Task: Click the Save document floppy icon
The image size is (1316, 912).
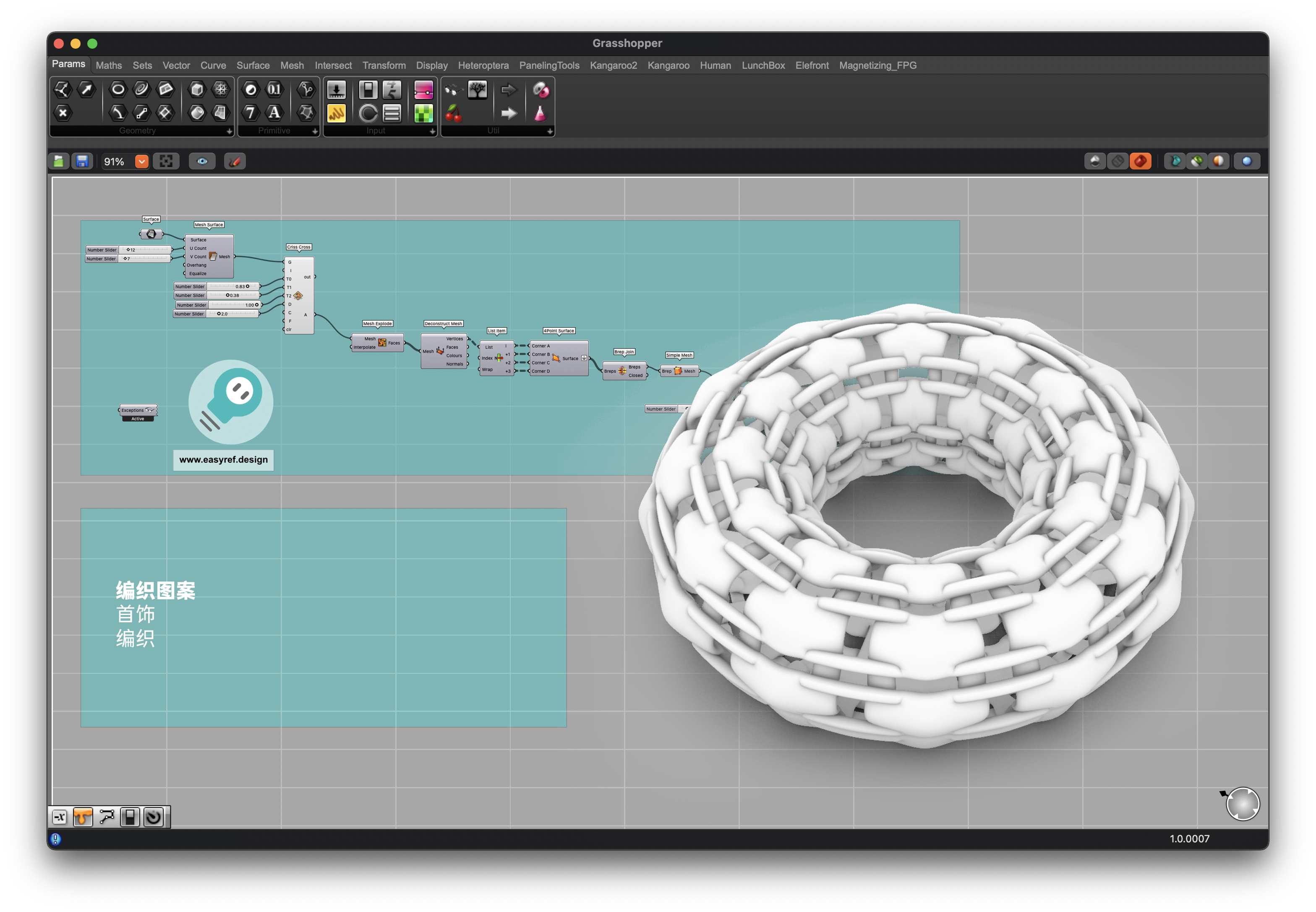Action: pos(82,162)
